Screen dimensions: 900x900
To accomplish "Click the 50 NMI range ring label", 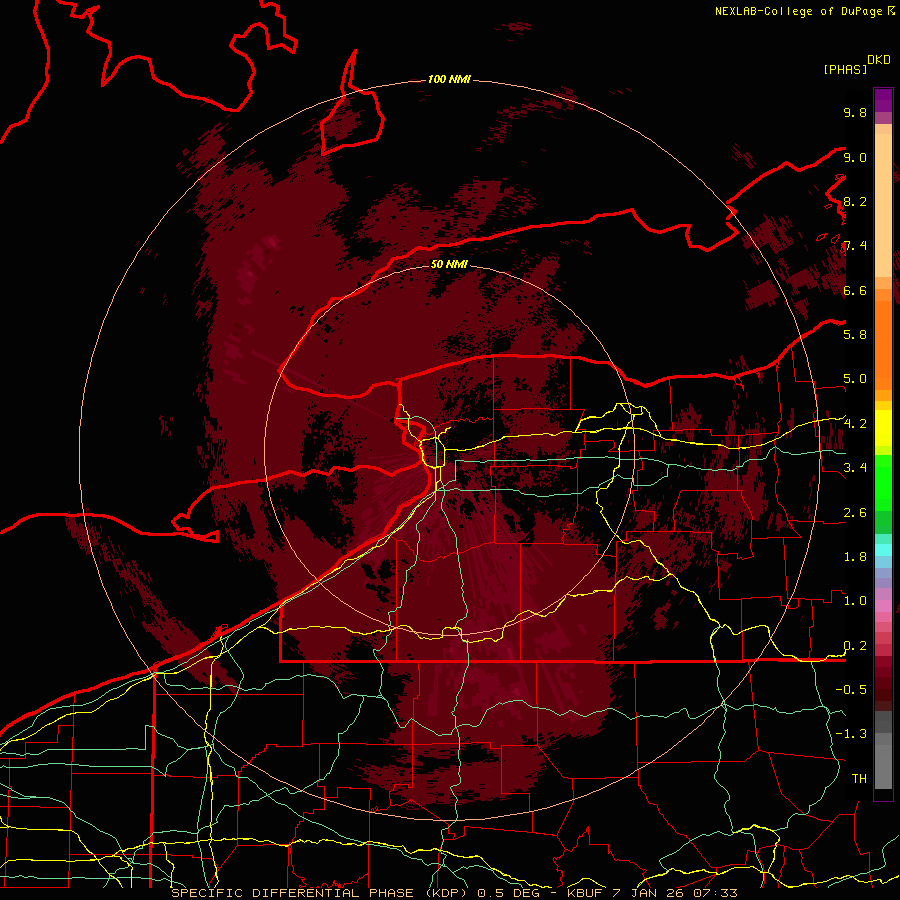I will [449, 264].
